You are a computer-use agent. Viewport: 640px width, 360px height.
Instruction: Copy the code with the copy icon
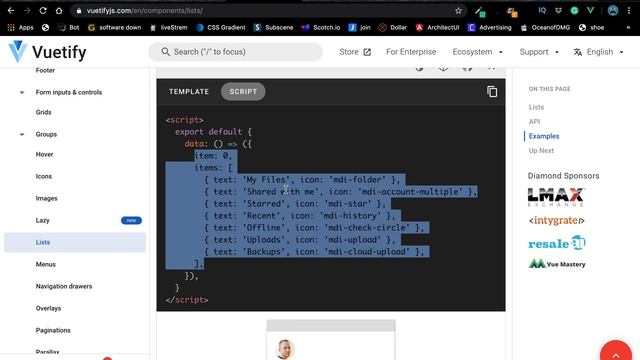coord(492,91)
